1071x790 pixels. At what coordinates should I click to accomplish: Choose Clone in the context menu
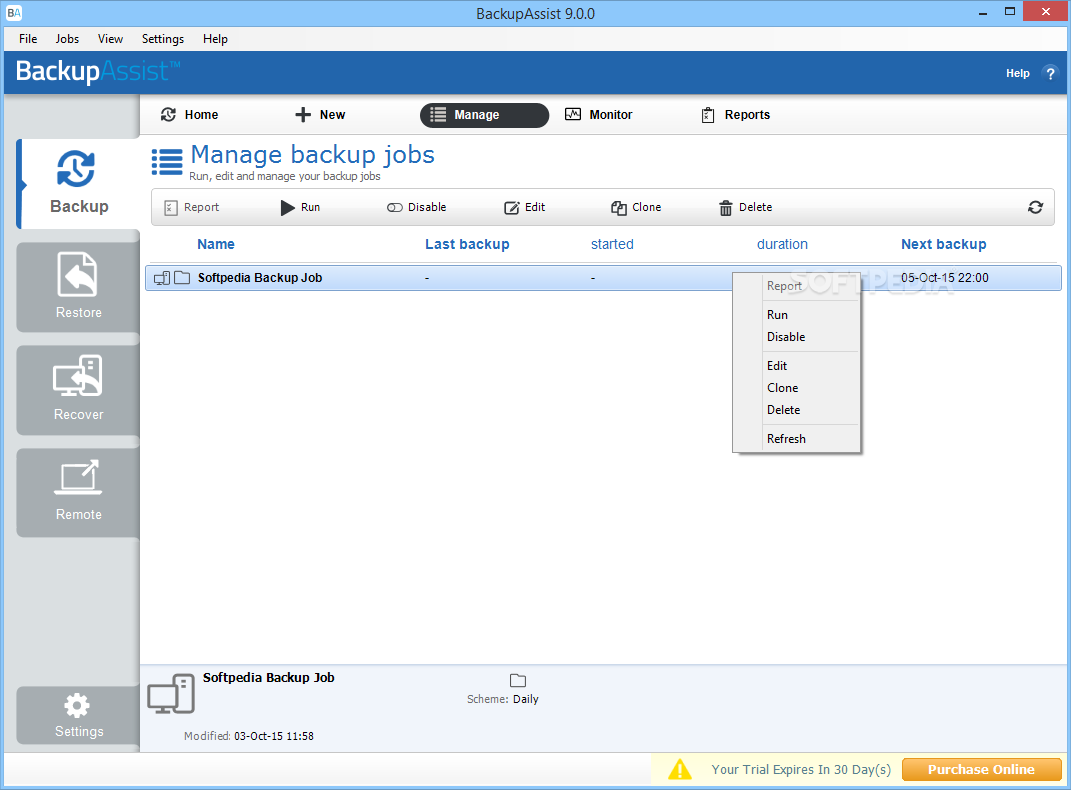[x=796, y=388]
